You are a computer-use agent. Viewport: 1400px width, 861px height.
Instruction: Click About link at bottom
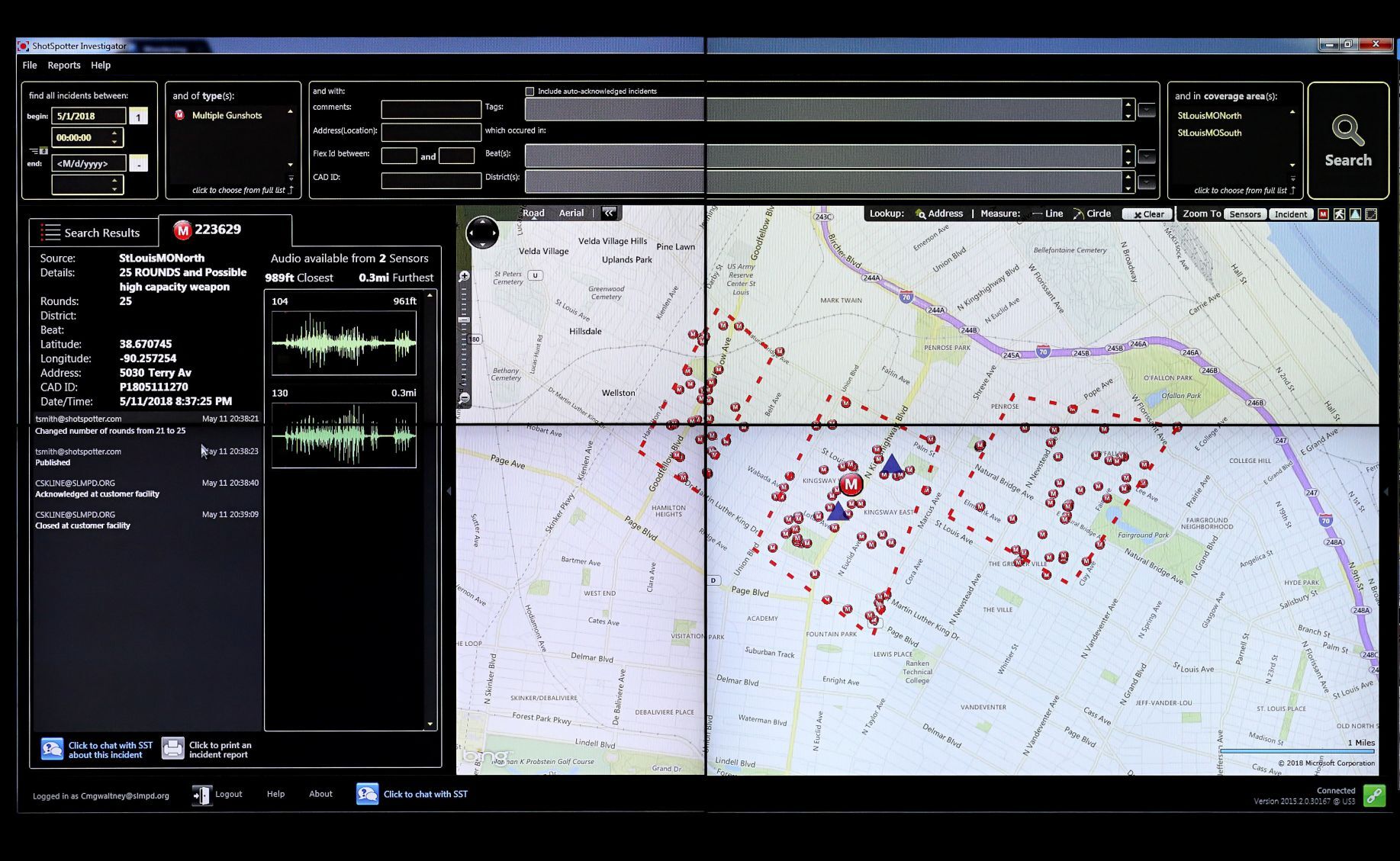click(x=320, y=794)
